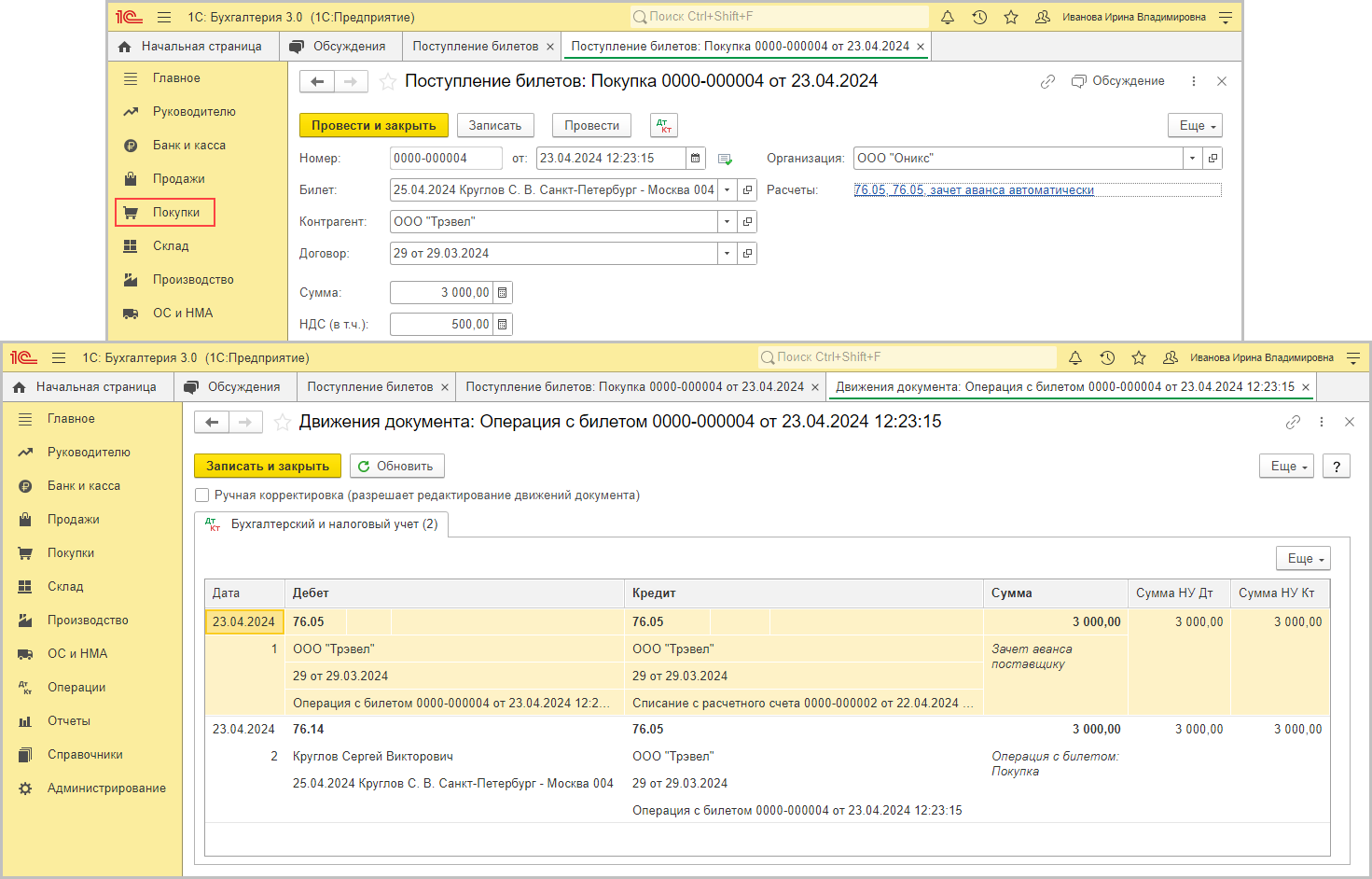Open Операции section in bottom sidebar
Viewport: 1372px width, 879px height.
pyautogui.click(x=76, y=688)
